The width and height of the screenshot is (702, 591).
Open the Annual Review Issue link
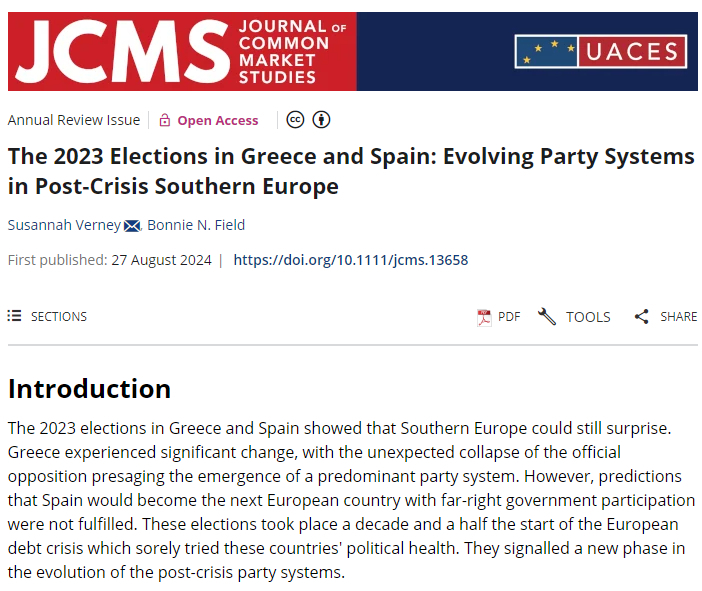point(74,120)
